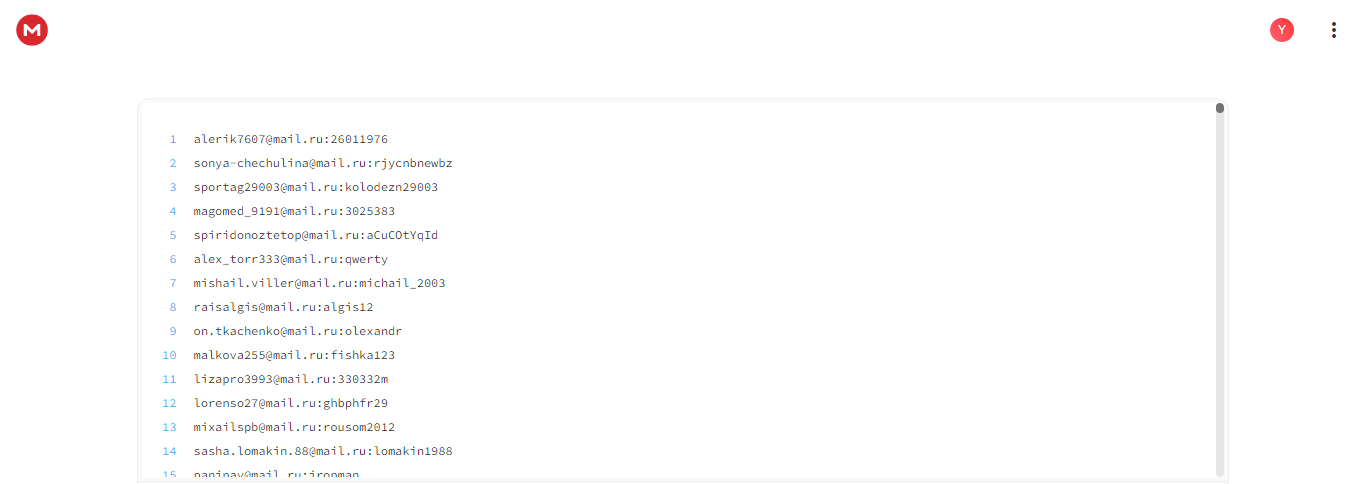This screenshot has width=1365, height=484.
Task: Open the MEGA logo home link
Action: (32, 30)
